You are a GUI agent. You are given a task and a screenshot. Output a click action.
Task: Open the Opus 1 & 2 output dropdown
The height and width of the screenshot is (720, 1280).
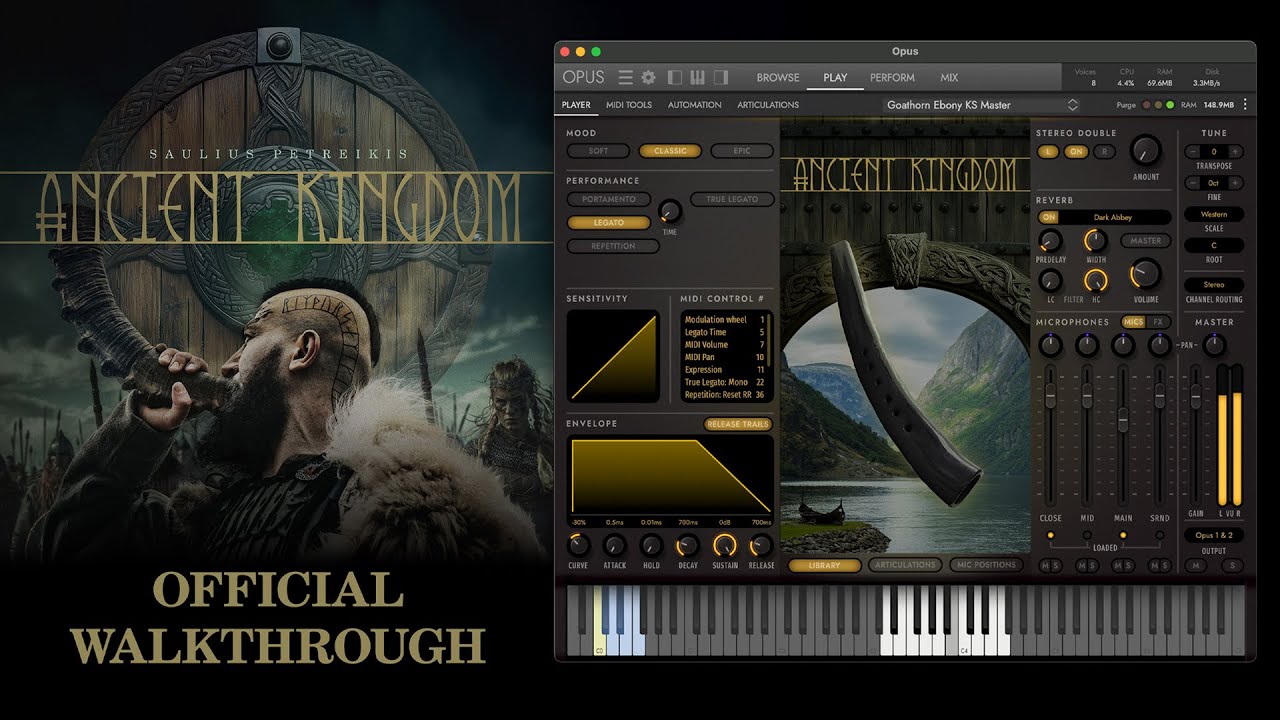click(x=1214, y=535)
